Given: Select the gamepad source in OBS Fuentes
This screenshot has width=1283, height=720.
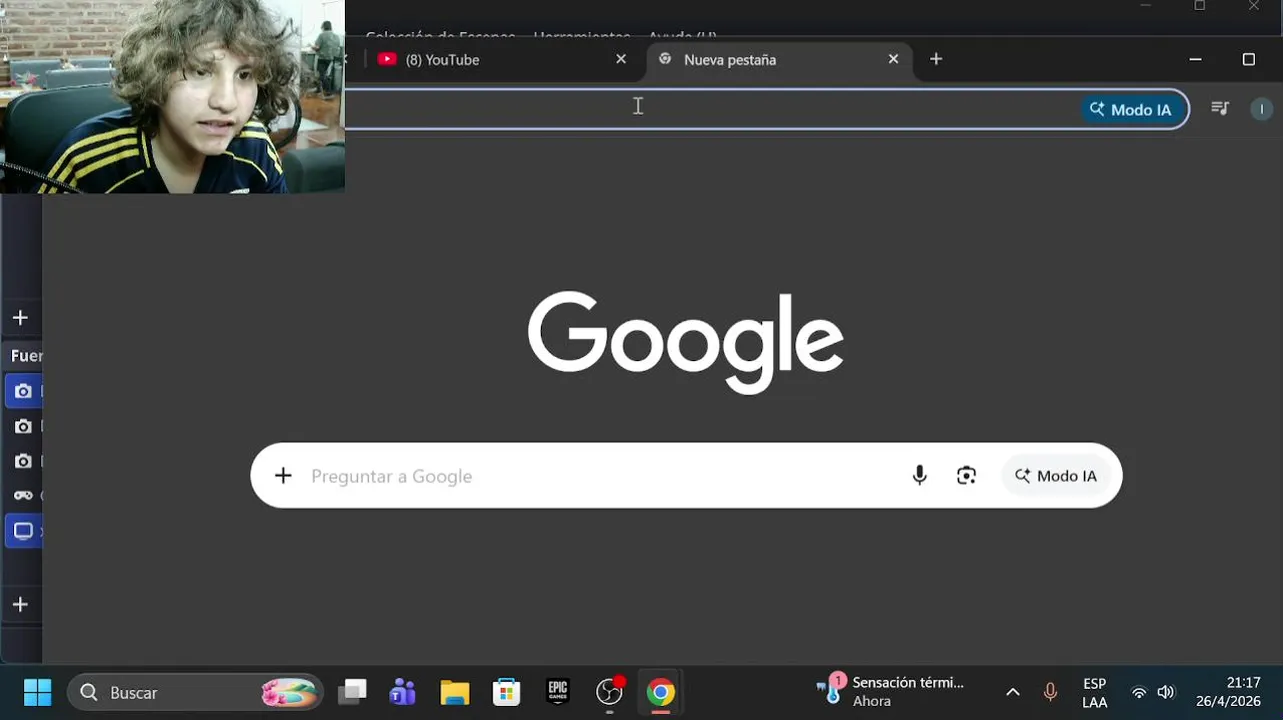Looking at the screenshot, I should [x=23, y=495].
